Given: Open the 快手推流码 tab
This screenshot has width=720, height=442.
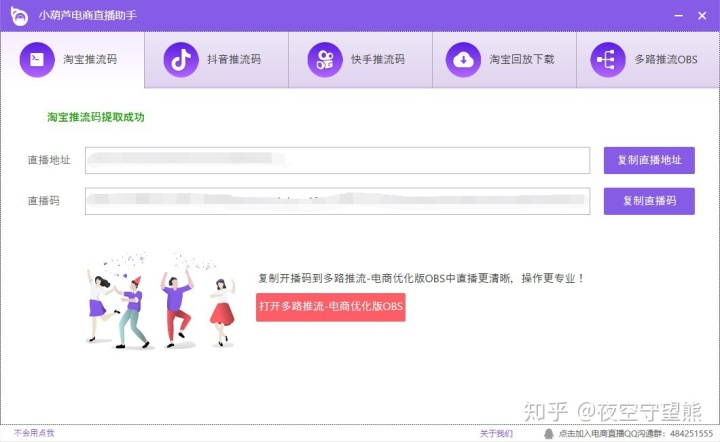Looking at the screenshot, I should coord(360,60).
